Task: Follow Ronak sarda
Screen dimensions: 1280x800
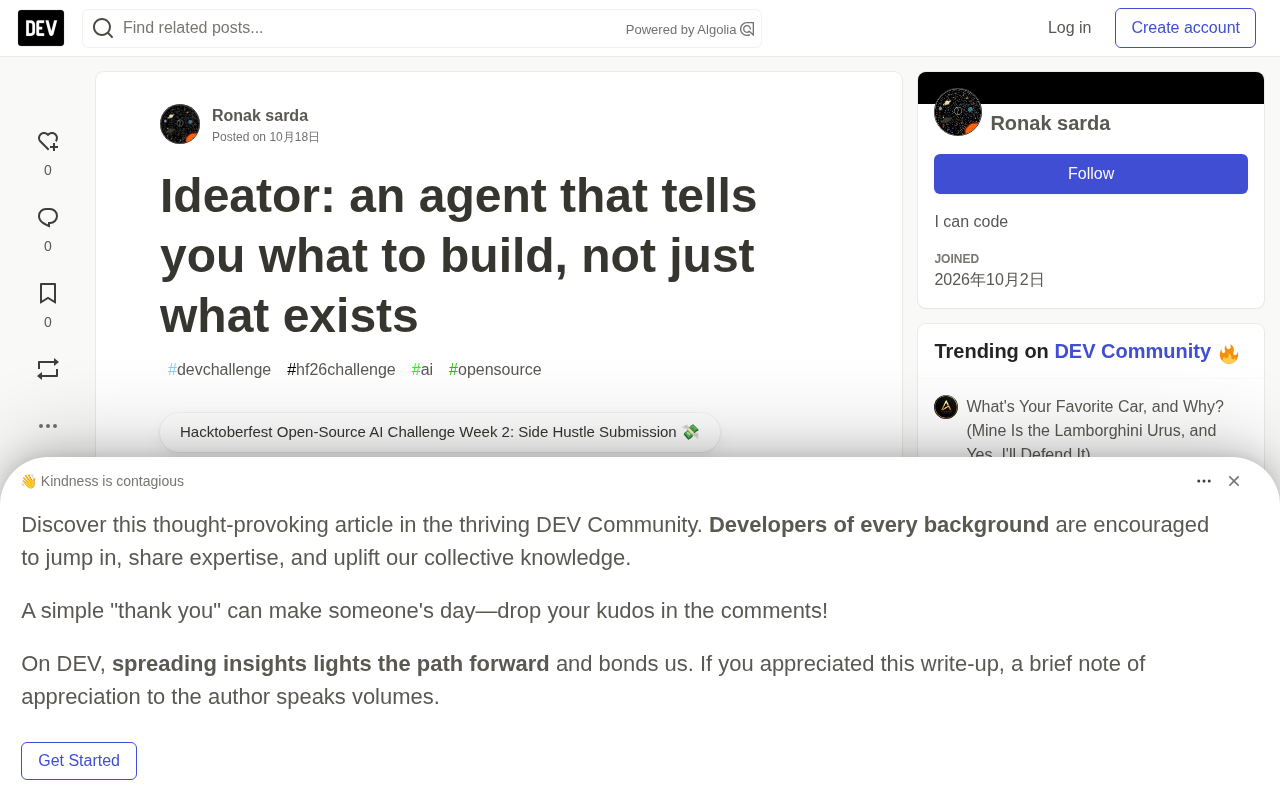Action: click(1091, 174)
